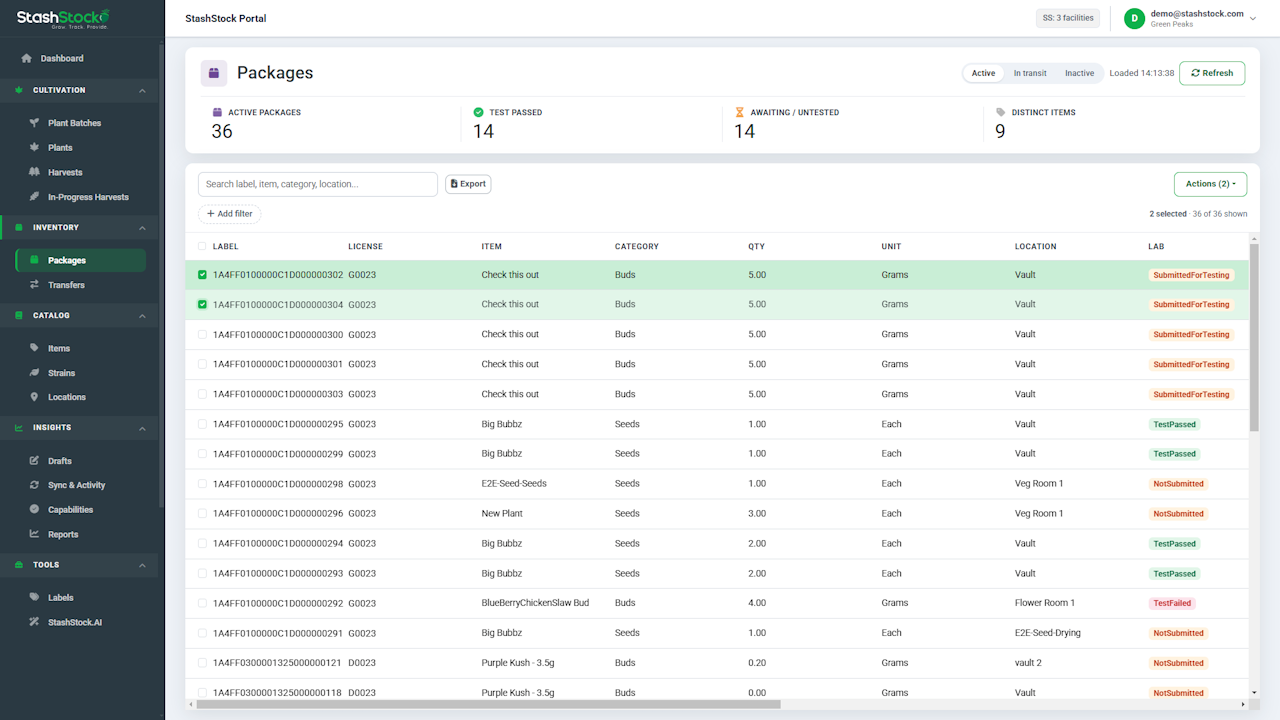This screenshot has height=720, width=1280.
Task: Expand the account menu chevron
Action: 1253,18
